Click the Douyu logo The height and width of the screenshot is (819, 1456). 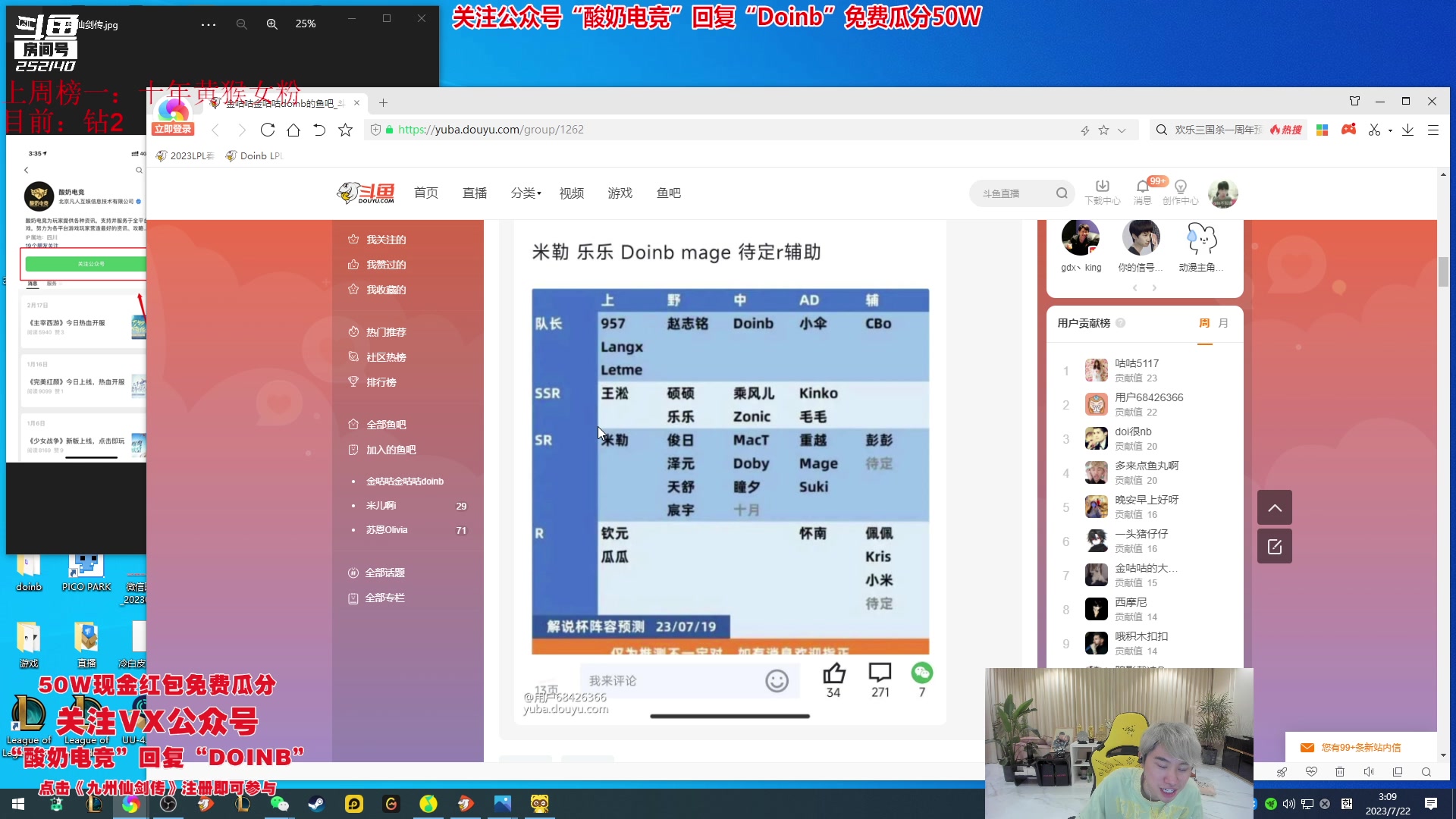(366, 193)
